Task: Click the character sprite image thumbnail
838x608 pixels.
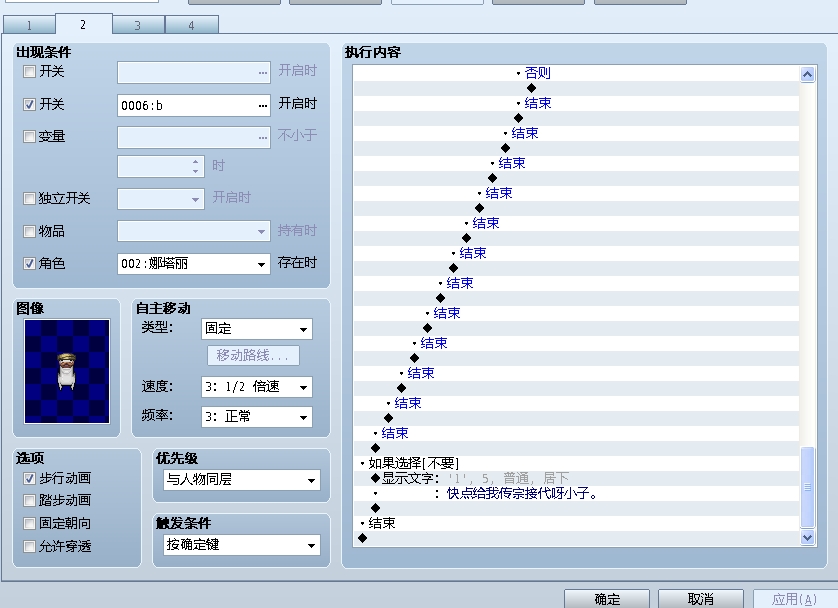Action: (x=67, y=371)
